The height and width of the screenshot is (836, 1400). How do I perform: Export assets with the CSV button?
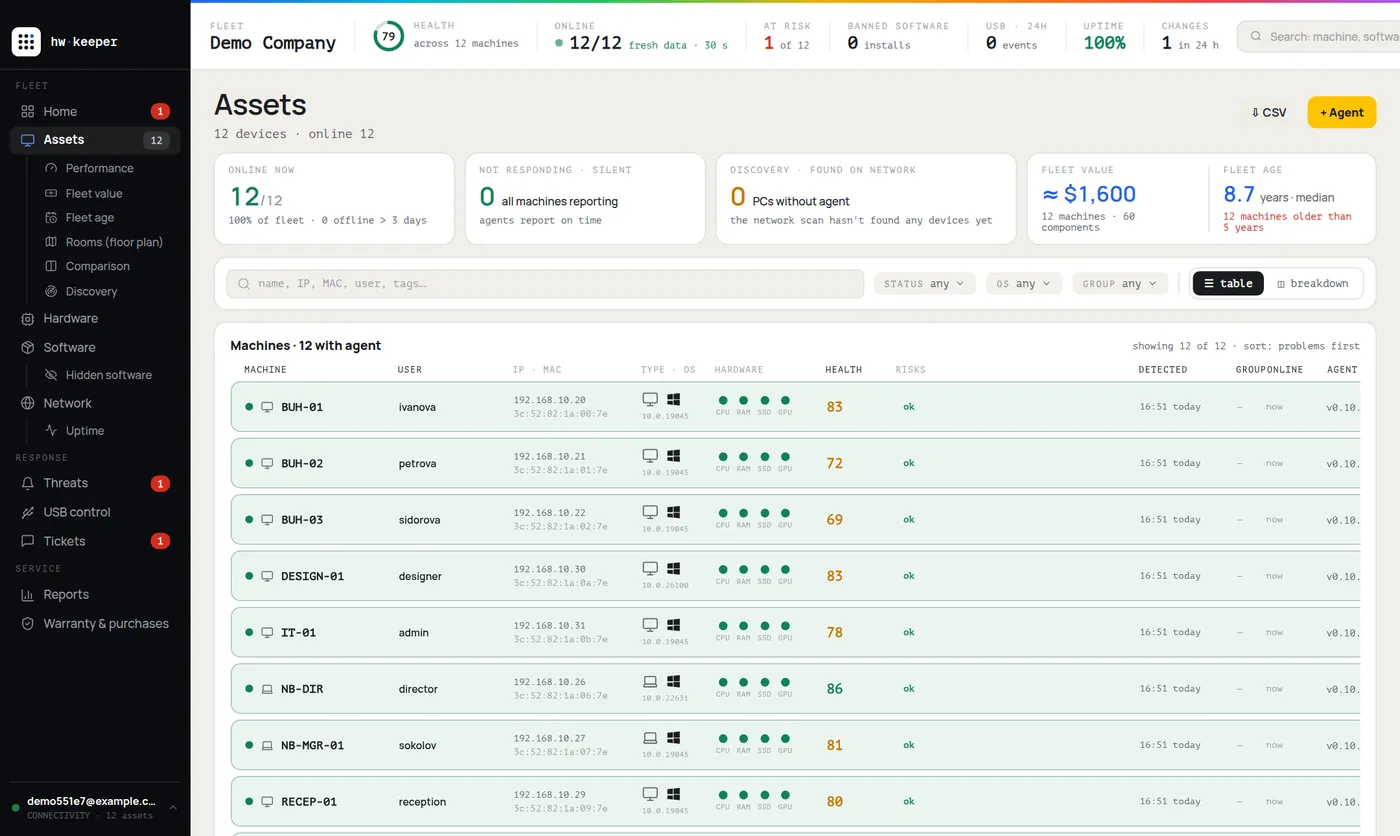tap(1268, 112)
